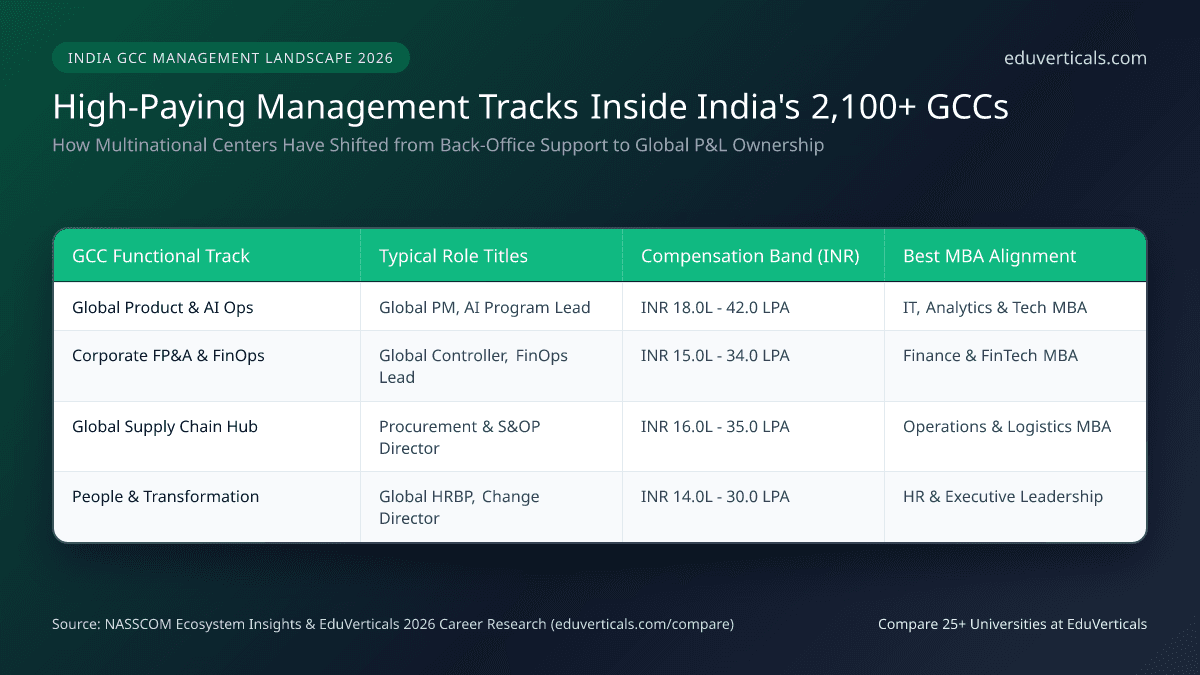Click the headline about India's 2,100+ GCCs
The image size is (1200, 675).
tap(530, 107)
